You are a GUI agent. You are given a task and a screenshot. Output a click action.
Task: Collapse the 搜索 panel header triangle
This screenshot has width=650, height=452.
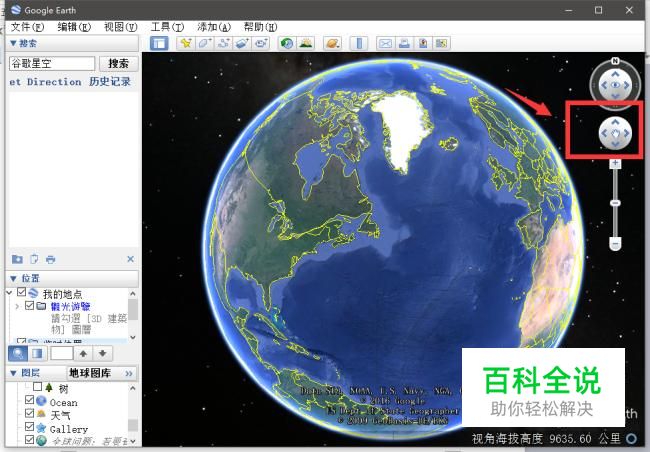coord(13,43)
